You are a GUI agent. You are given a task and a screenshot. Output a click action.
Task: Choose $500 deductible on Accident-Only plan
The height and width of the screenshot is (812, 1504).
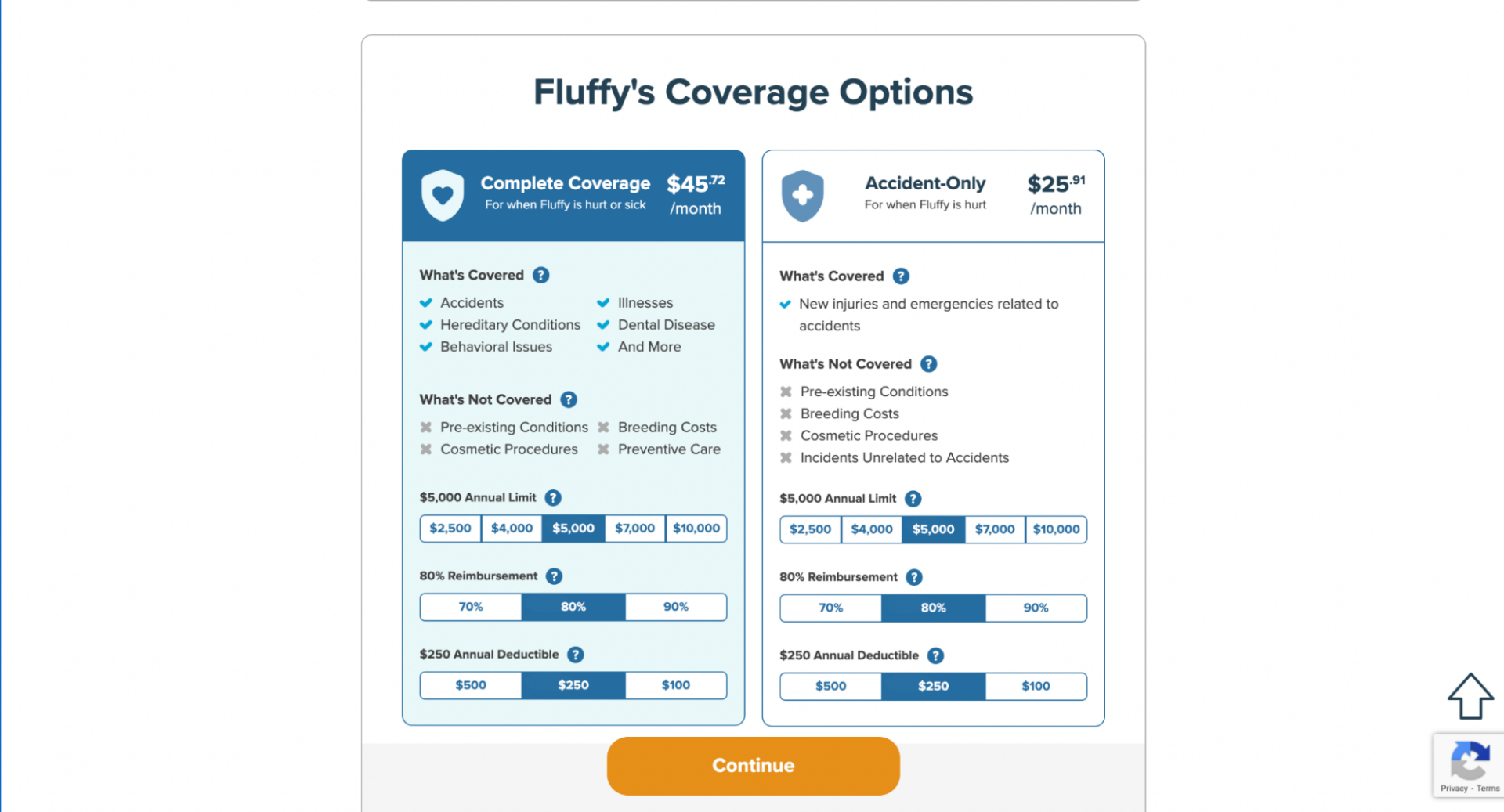[x=830, y=686]
